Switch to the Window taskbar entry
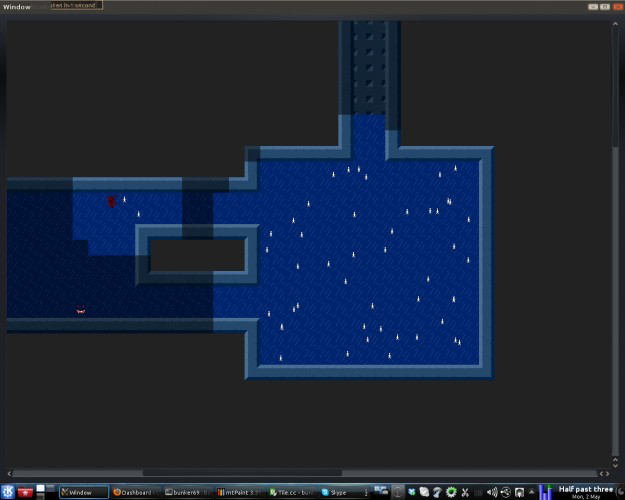The width and height of the screenshot is (625, 500). pyautogui.click(x=84, y=492)
